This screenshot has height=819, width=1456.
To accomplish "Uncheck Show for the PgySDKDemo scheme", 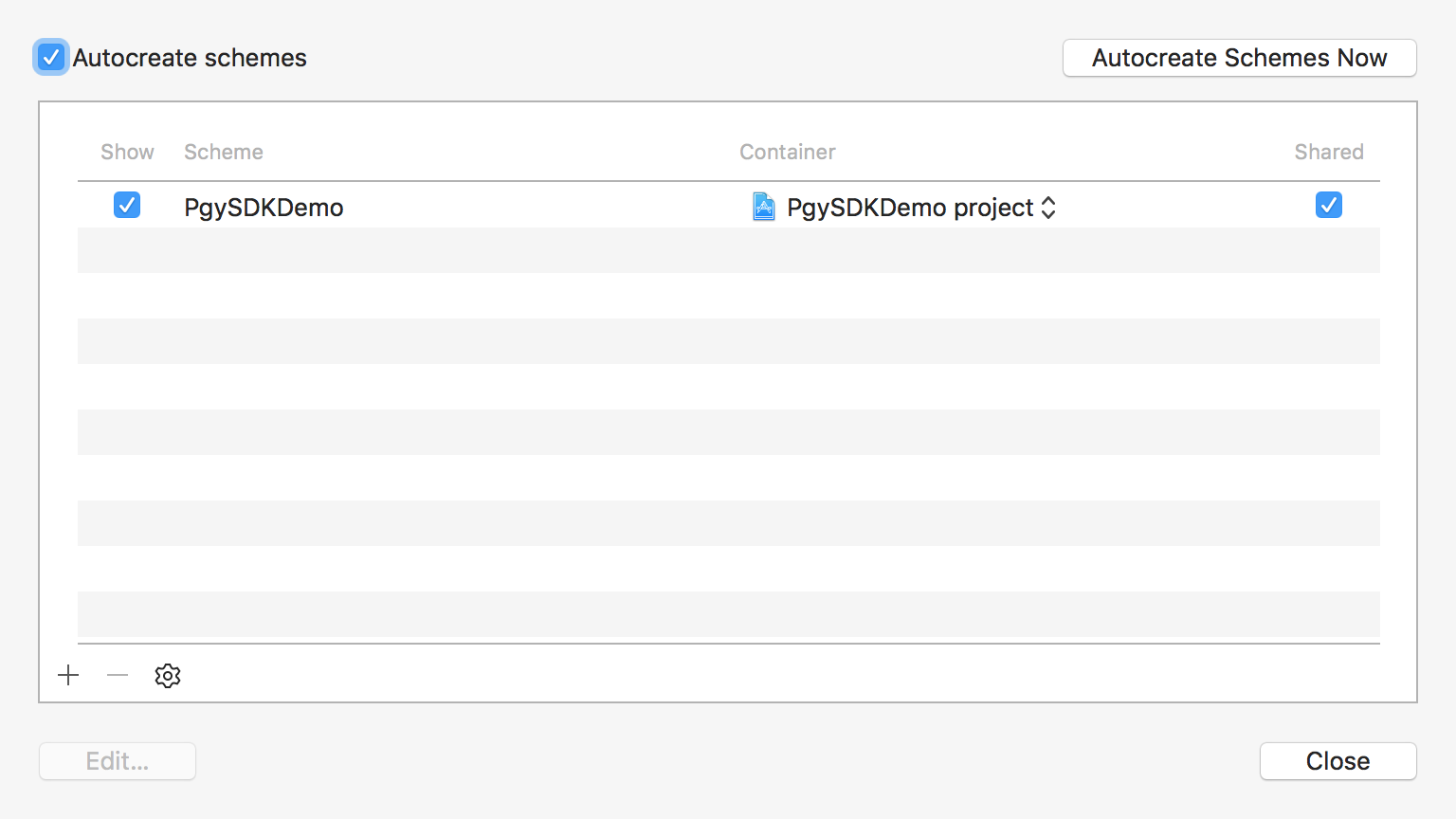I will coord(127,205).
